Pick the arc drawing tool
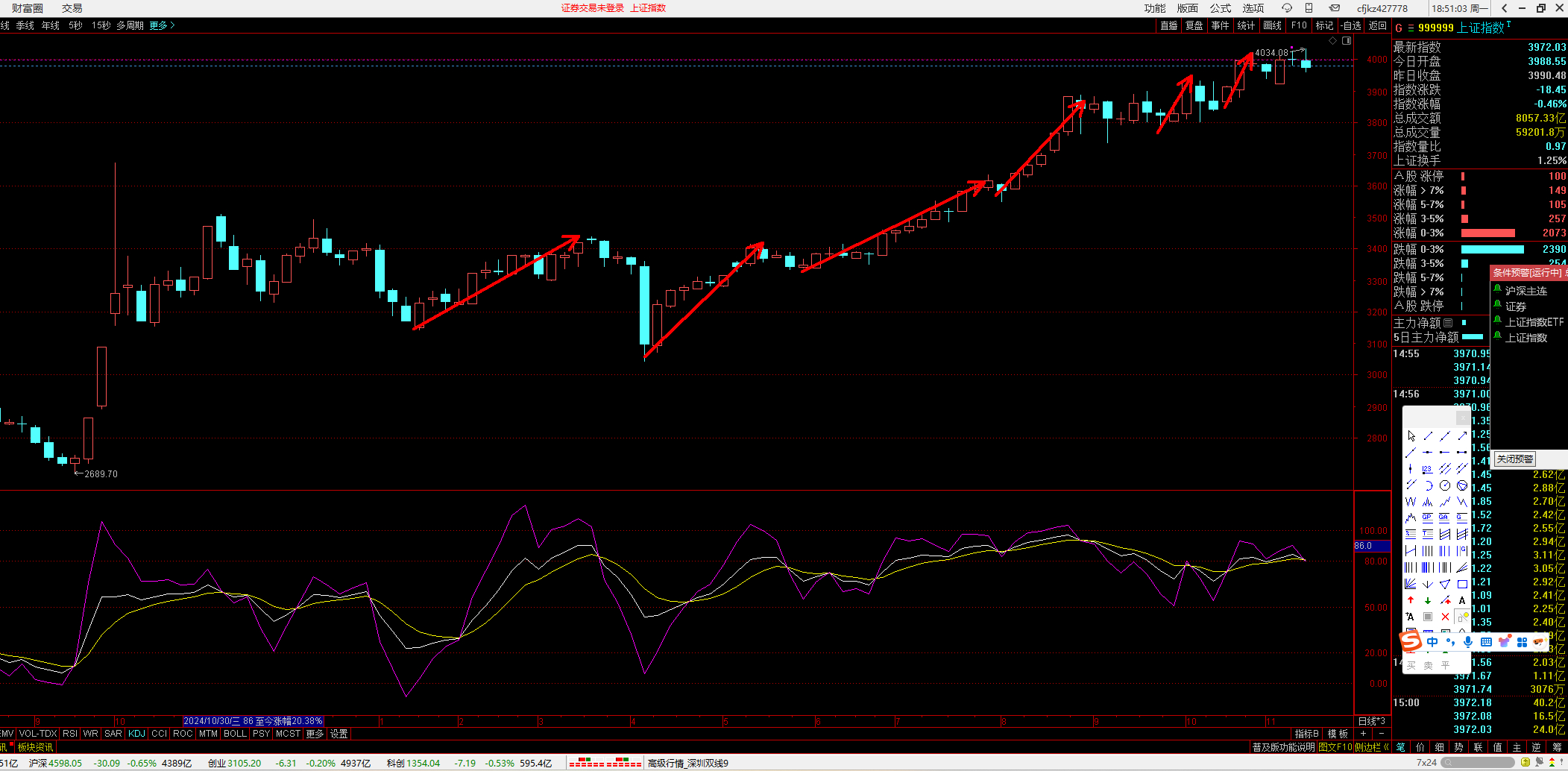Screen dimensions: 1568x771 point(1428,485)
